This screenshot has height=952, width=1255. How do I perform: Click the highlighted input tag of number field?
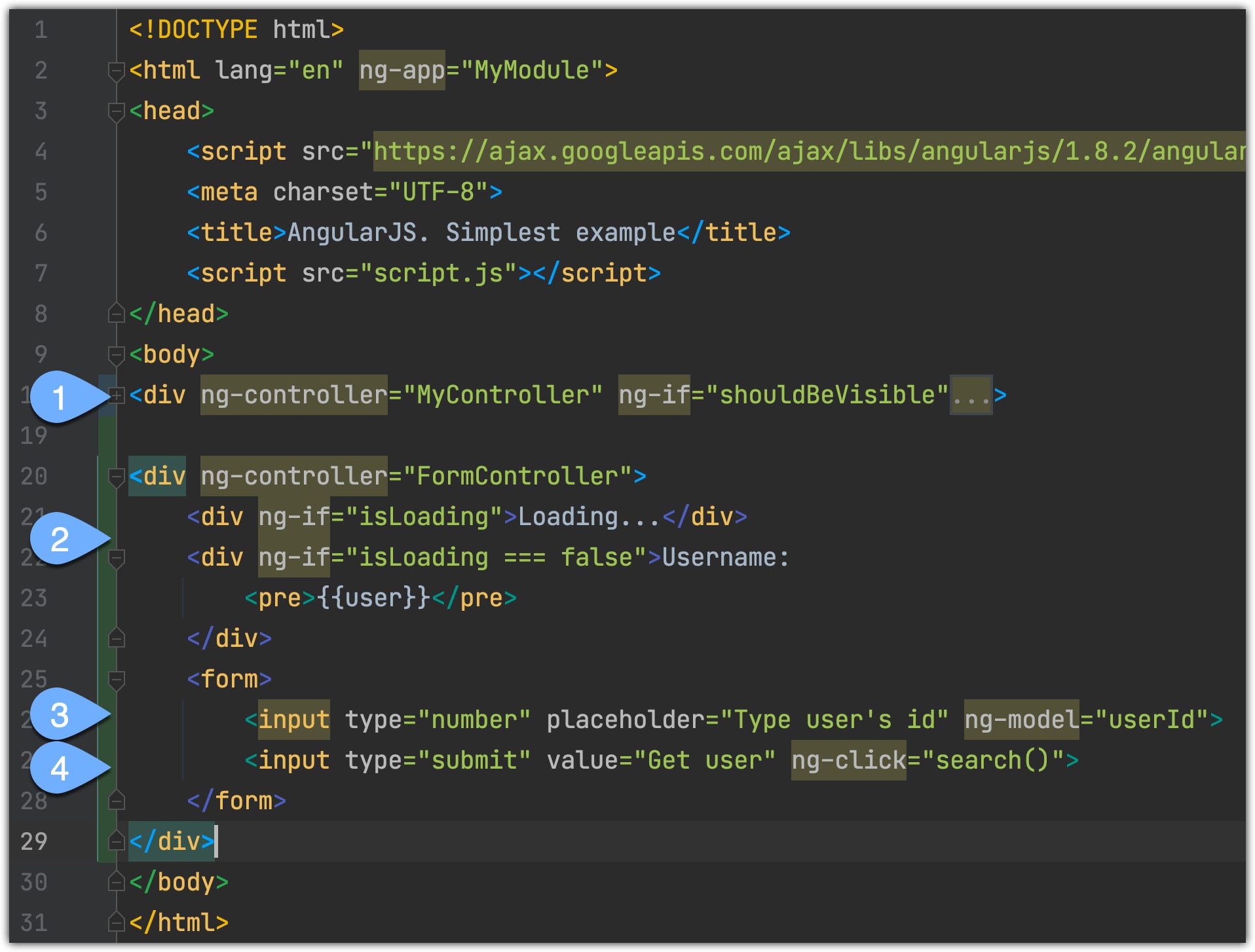[294, 720]
